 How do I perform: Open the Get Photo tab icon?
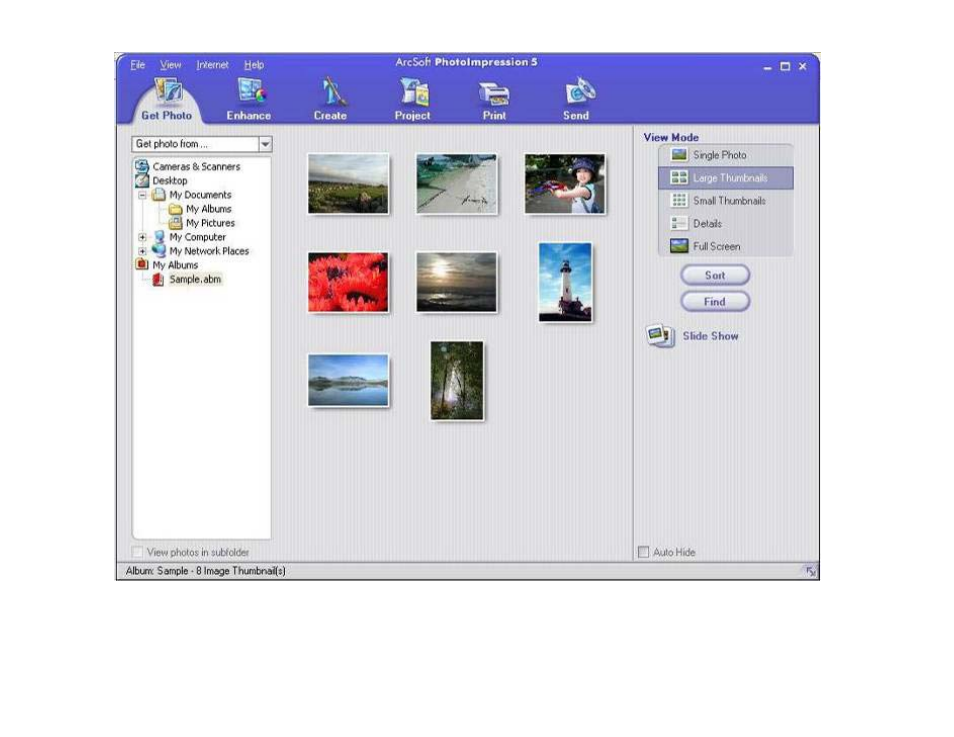tap(168, 91)
